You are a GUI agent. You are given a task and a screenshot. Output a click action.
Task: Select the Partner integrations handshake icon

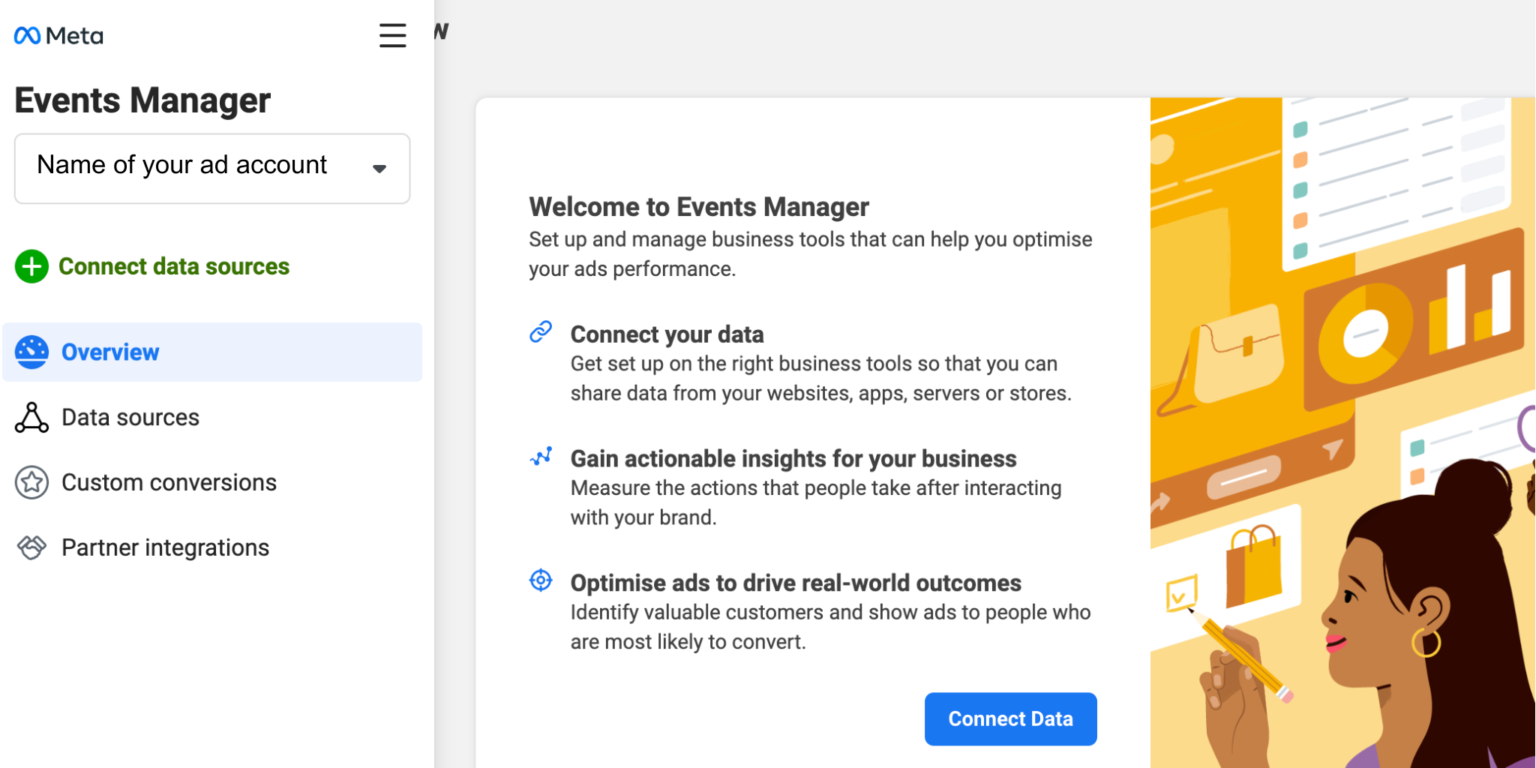(32, 547)
